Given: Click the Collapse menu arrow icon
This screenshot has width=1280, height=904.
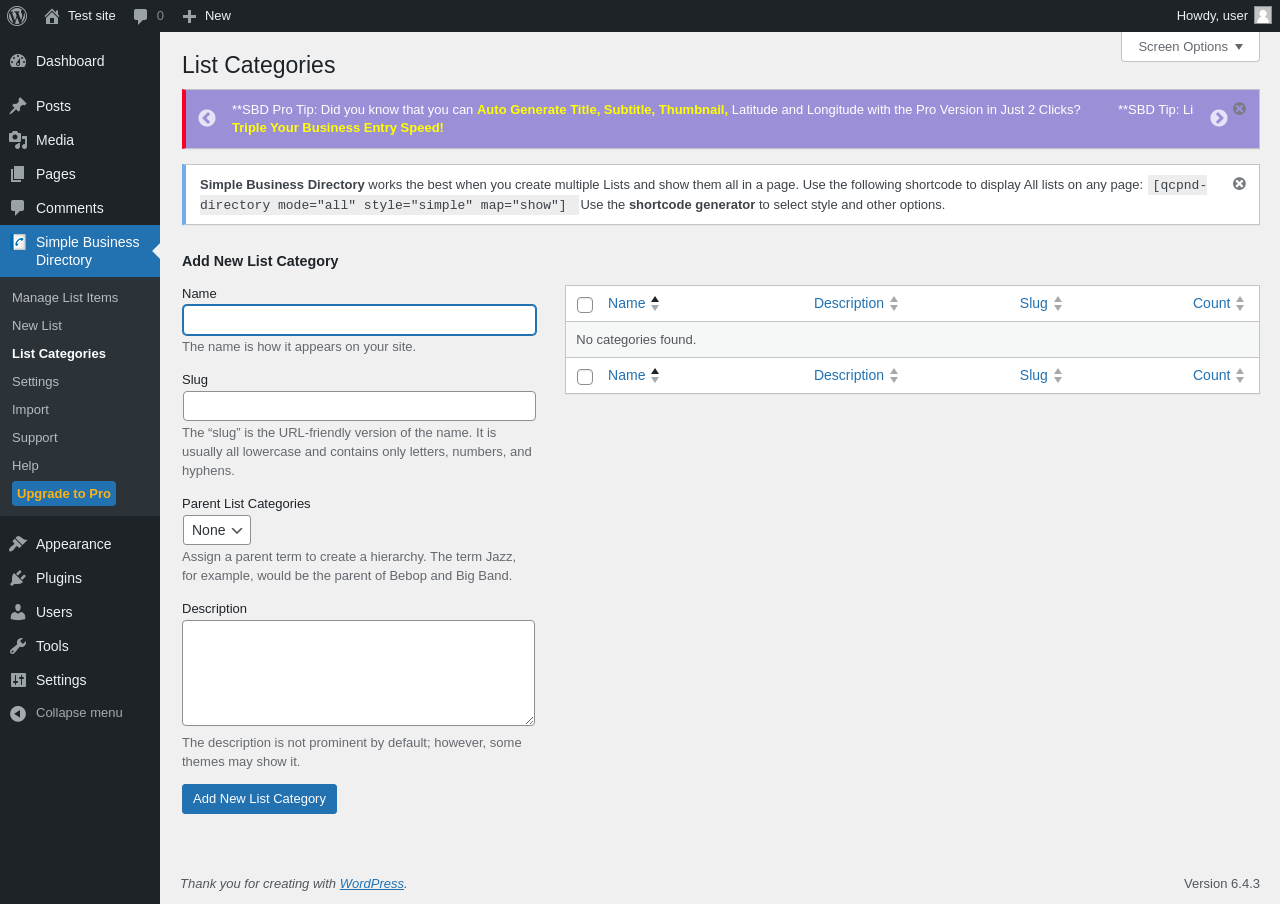Looking at the screenshot, I should (18, 713).
